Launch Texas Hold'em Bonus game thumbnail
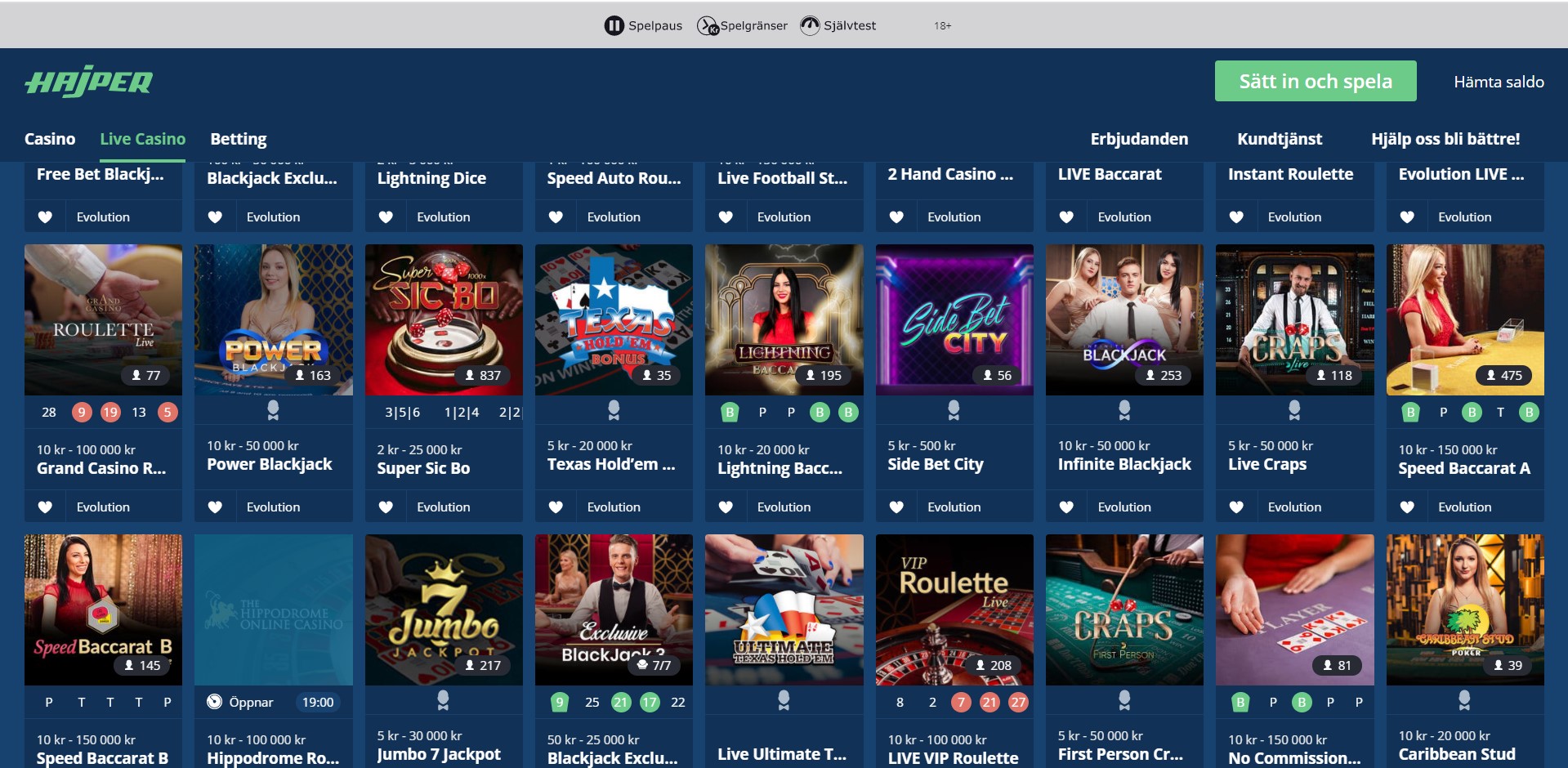Image resolution: width=1568 pixels, height=768 pixels. (x=614, y=319)
